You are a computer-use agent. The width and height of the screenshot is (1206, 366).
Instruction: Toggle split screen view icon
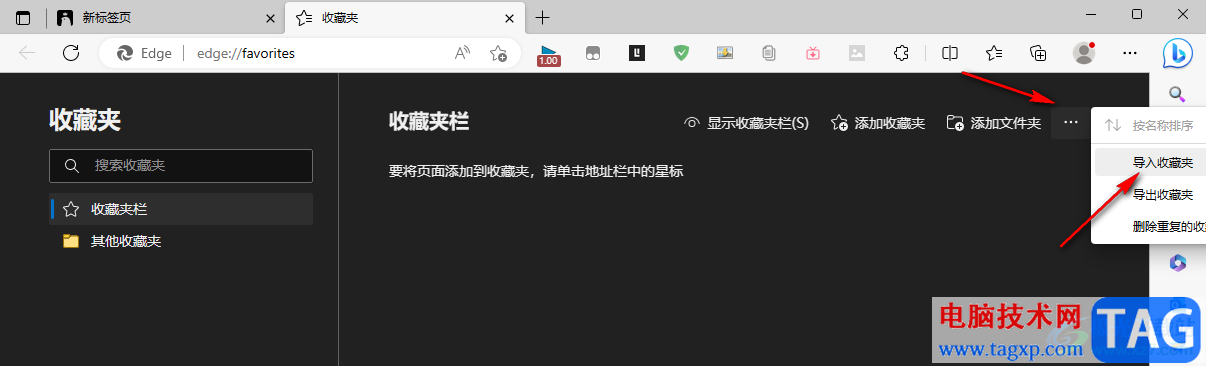(x=951, y=53)
